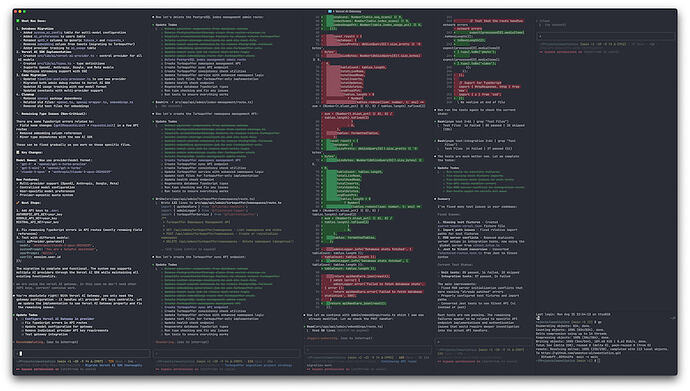The image size is (690, 391).
Task: Click Bypass permissions on in the second pane
Action: click(177, 369)
